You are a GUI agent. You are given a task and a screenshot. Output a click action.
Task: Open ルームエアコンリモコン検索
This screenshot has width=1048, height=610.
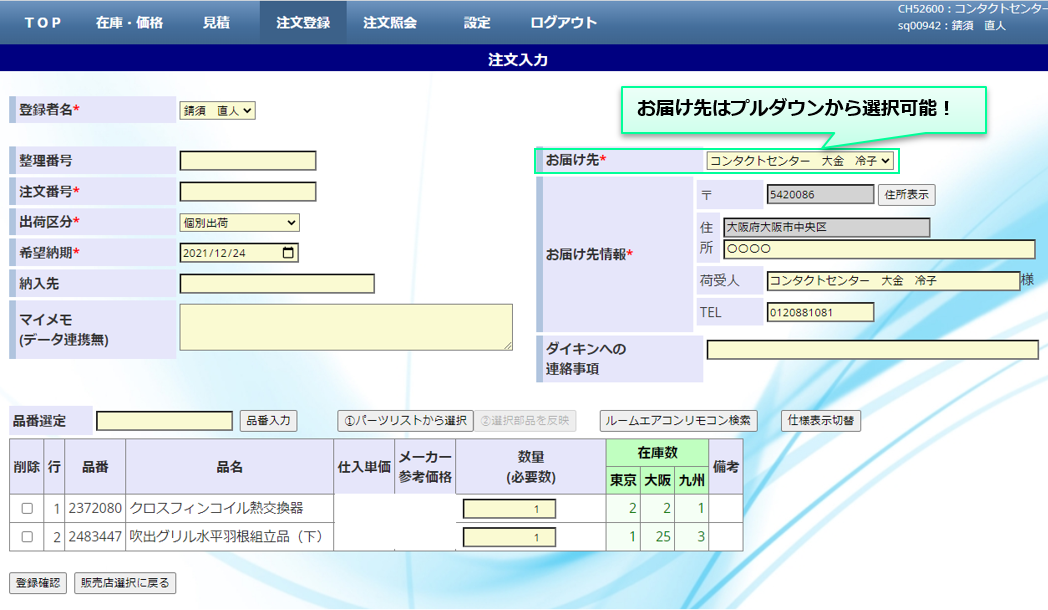coord(678,421)
